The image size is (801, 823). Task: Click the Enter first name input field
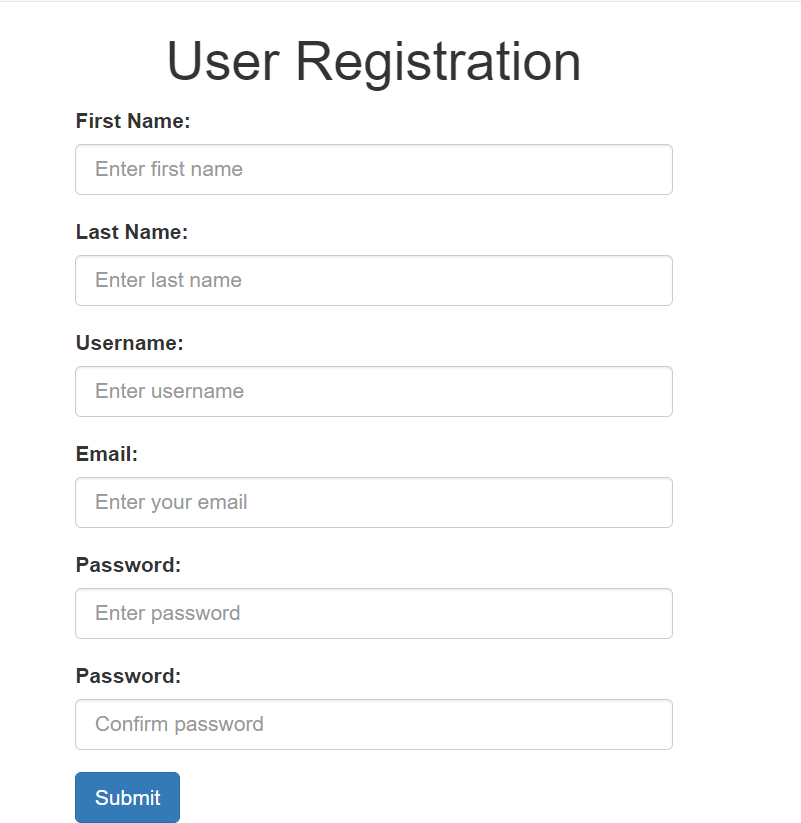click(x=373, y=169)
